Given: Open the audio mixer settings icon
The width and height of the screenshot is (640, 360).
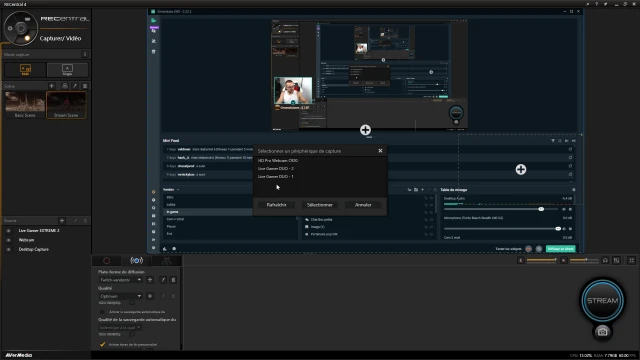Looking at the screenshot, I should point(616,260).
